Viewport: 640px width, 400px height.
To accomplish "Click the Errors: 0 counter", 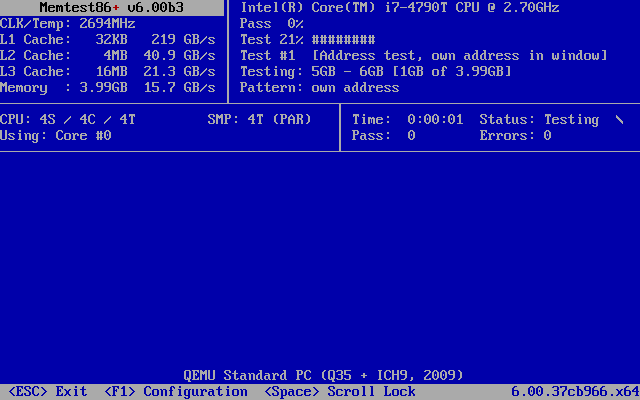I will (x=515, y=135).
